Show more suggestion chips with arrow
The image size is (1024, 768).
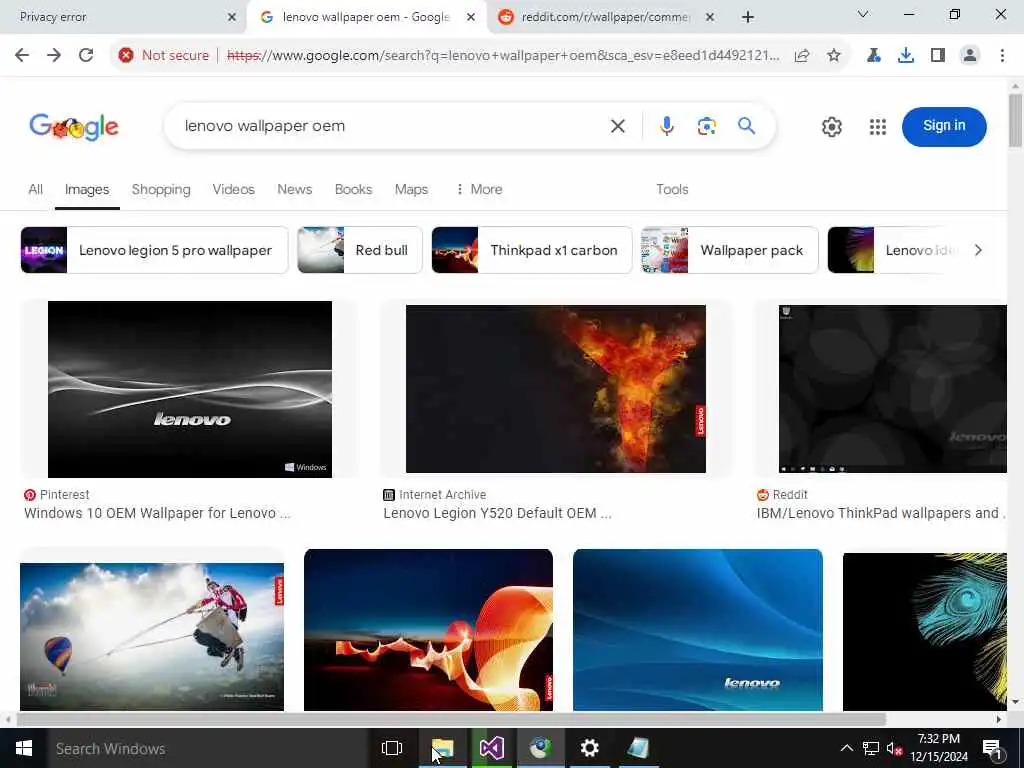[x=978, y=250]
